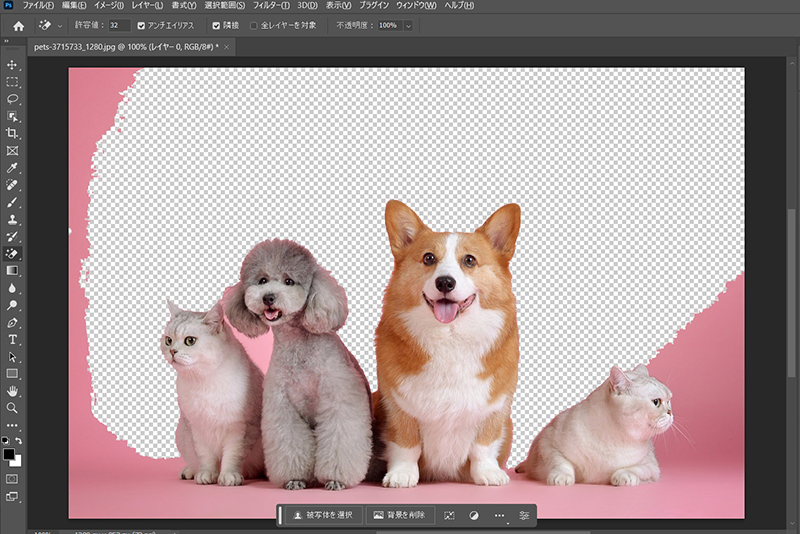Select the Eyedropper tool
This screenshot has width=800, height=534.
[x=12, y=168]
